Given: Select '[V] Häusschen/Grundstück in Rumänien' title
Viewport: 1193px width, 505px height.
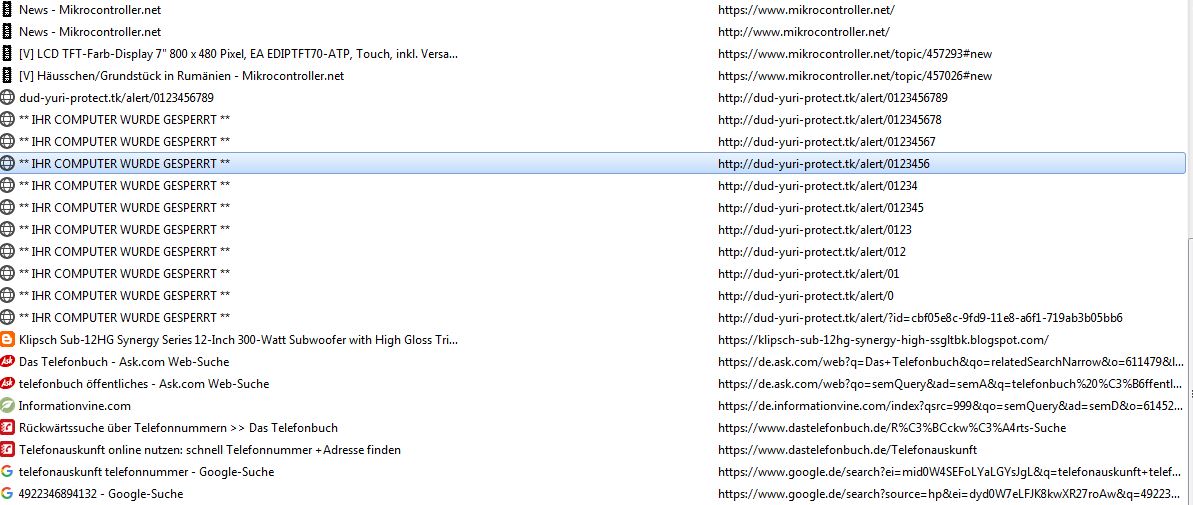Looking at the screenshot, I should 182,76.
